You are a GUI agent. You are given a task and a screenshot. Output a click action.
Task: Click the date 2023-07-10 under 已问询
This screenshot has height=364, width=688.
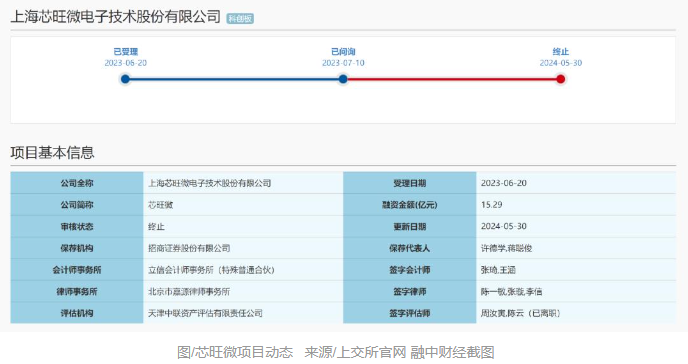(x=343, y=63)
